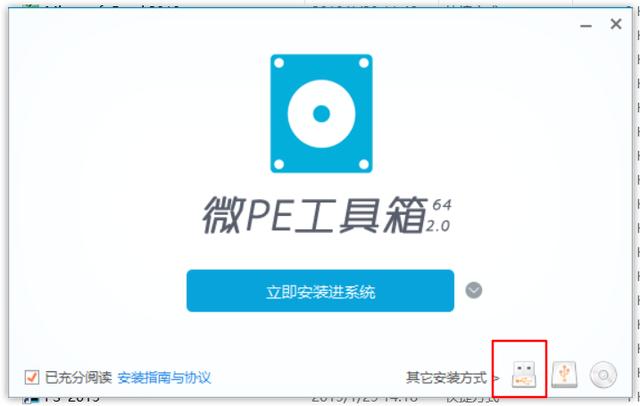Screen dimensions: 640x406
Task: Open the ISO disc image generation icon
Action: pos(603,375)
